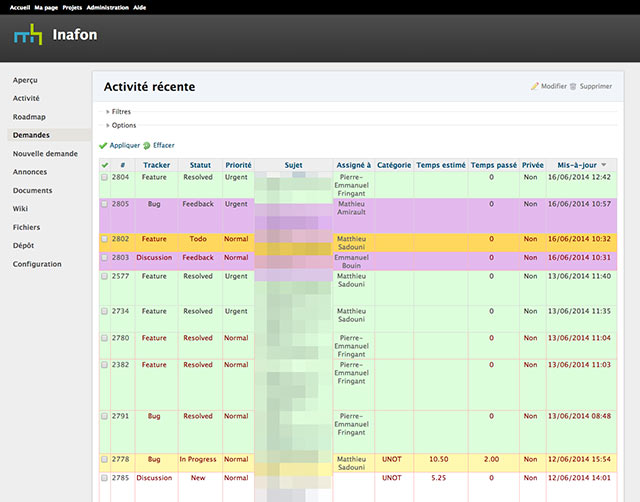Select Demandes in sidebar

(31, 135)
